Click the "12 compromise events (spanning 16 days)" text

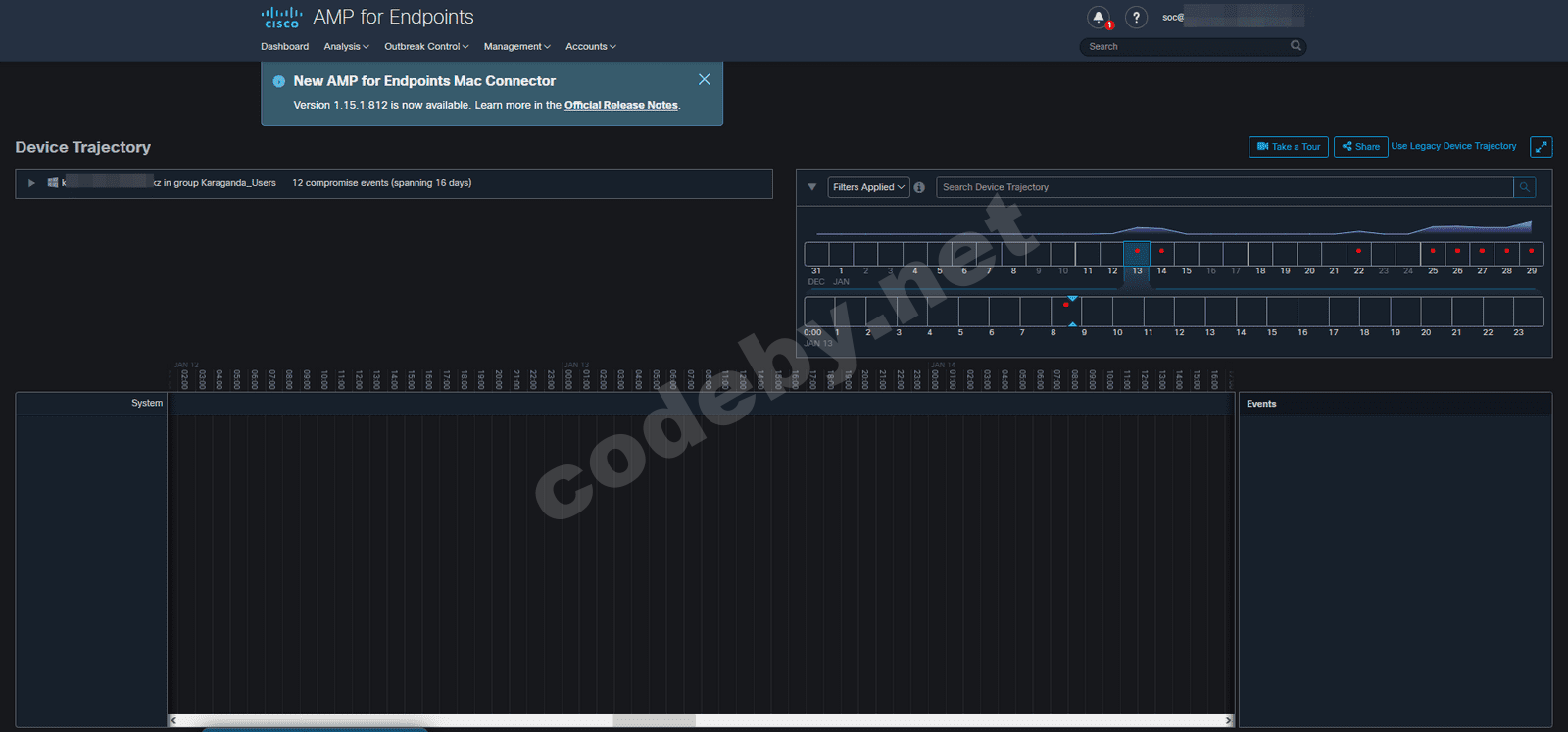click(x=381, y=183)
